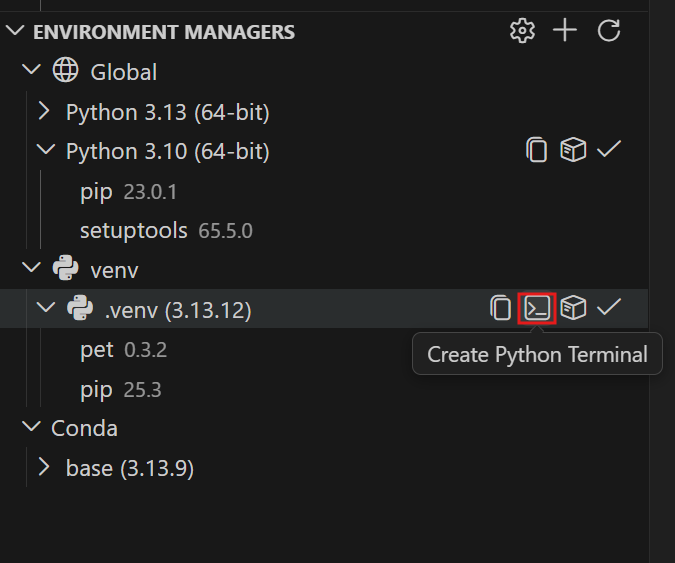This screenshot has width=675, height=563.
Task: Collapse the Global group chevron
Action: coord(31,71)
